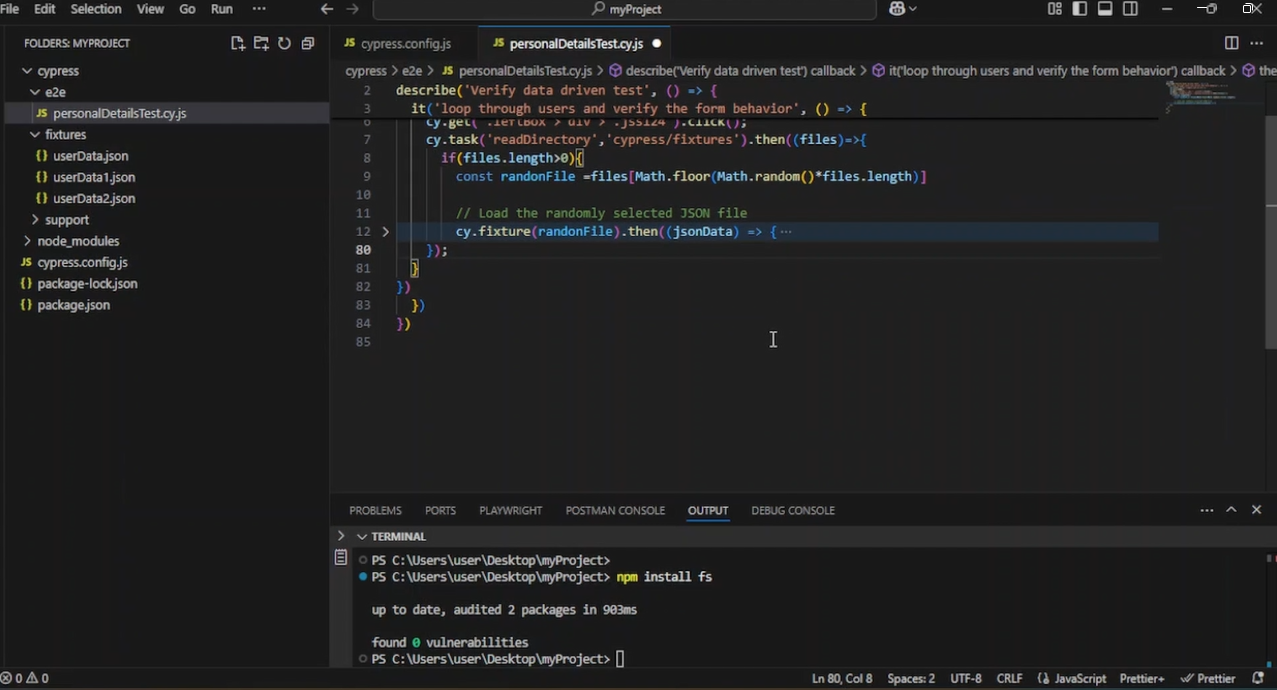Viewport: 1277px width, 690px height.
Task: Click the New File icon in Explorer
Action: pyautogui.click(x=238, y=43)
